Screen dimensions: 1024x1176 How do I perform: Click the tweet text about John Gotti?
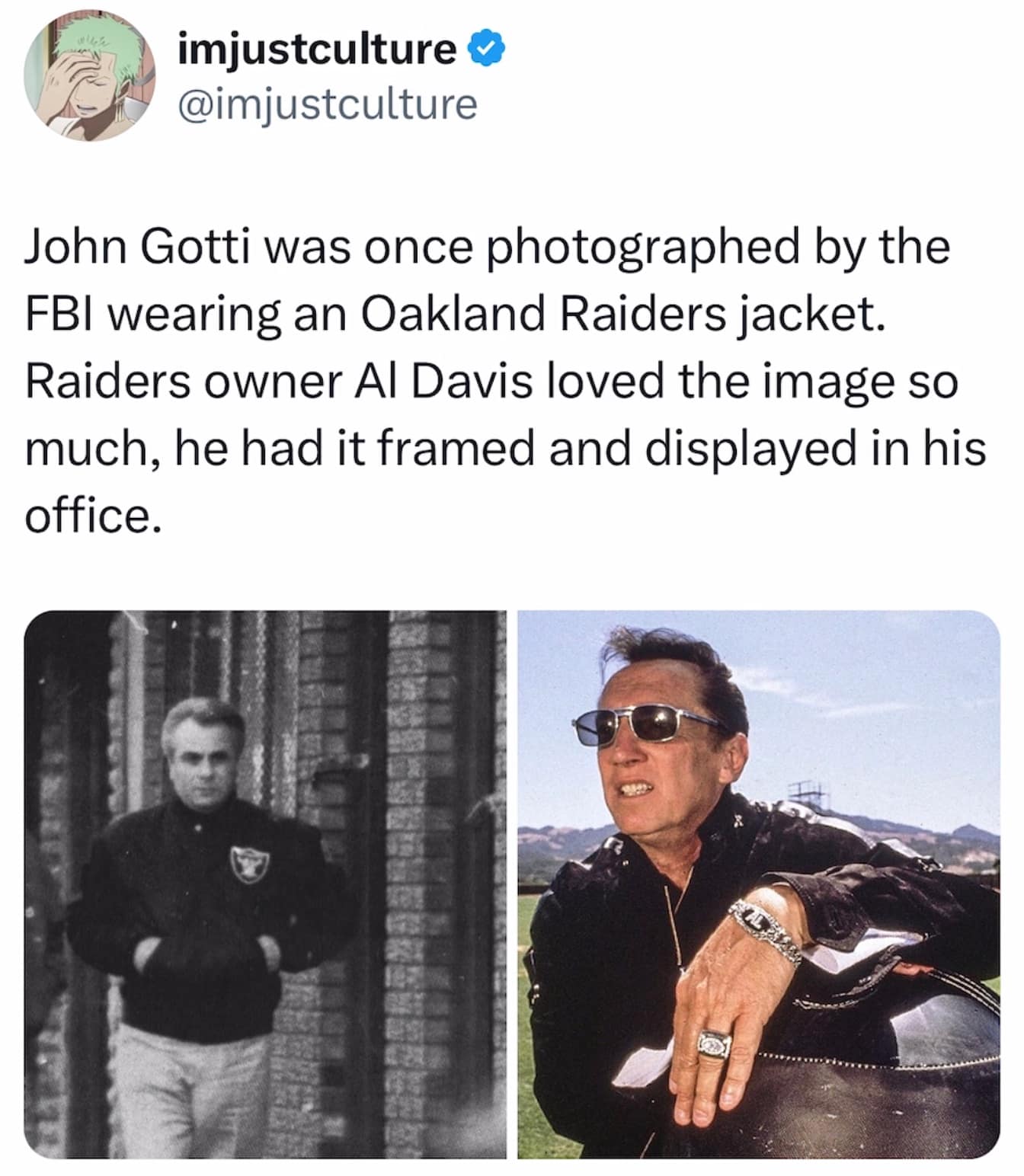tap(505, 381)
